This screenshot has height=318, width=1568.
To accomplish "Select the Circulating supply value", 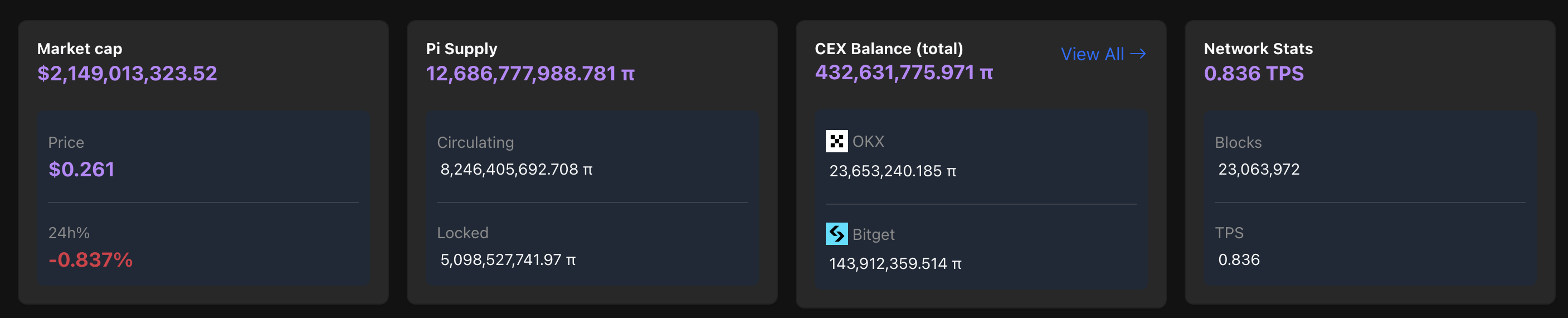I will click(516, 170).
